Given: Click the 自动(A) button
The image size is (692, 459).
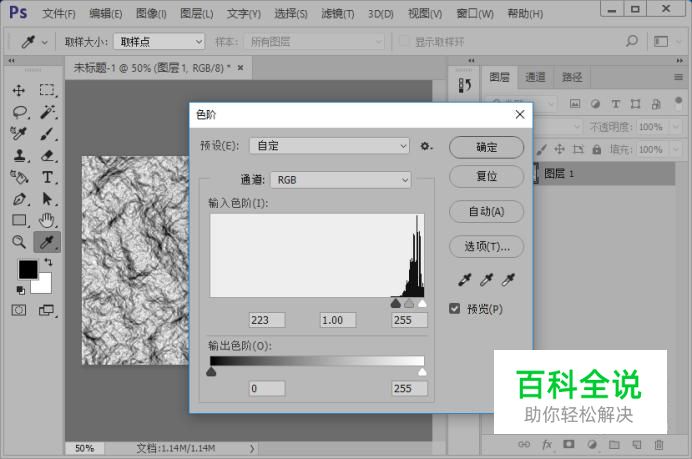Looking at the screenshot, I should point(487,212).
